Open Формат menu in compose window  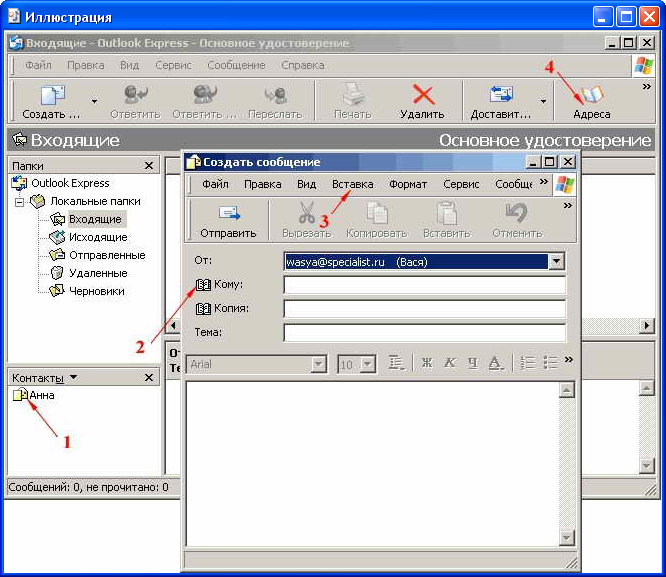[x=408, y=184]
